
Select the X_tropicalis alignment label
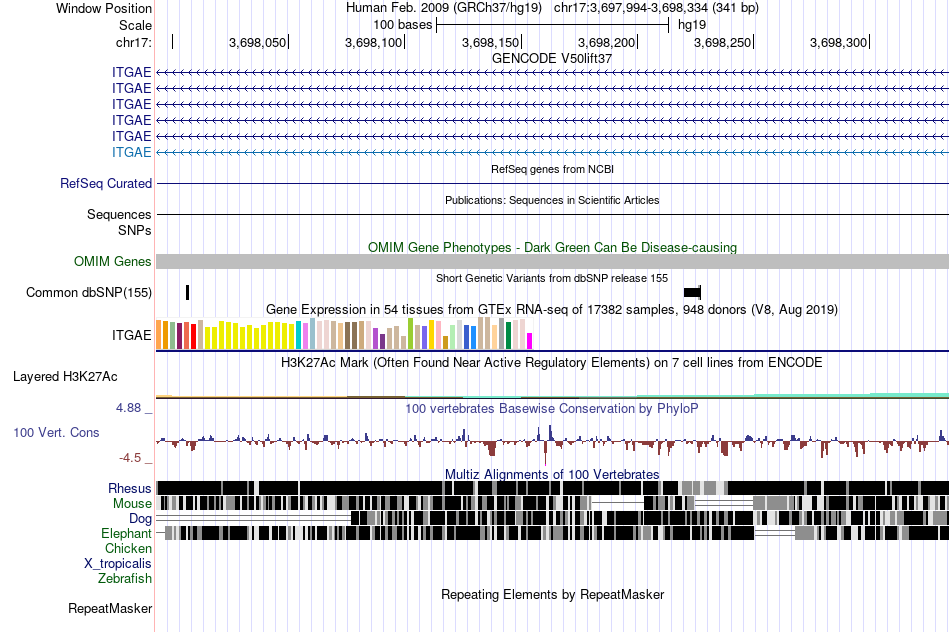click(x=118, y=564)
